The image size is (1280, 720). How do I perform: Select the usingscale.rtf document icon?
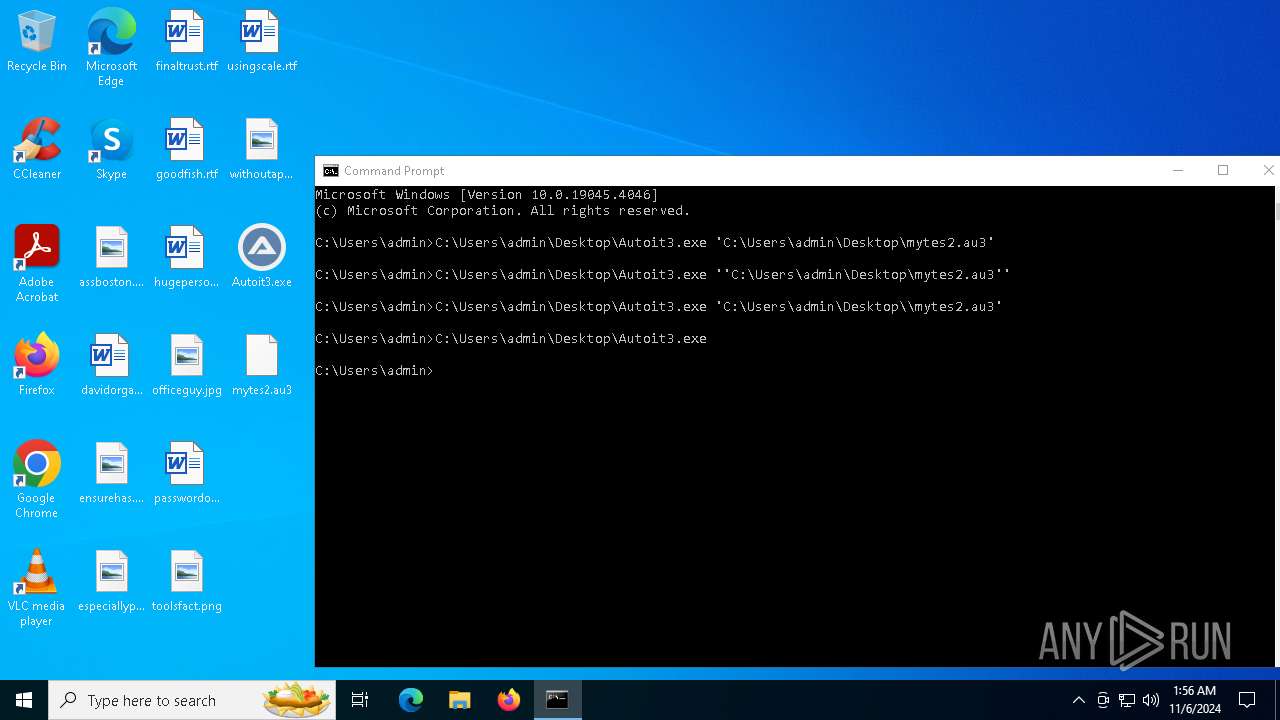click(x=261, y=42)
